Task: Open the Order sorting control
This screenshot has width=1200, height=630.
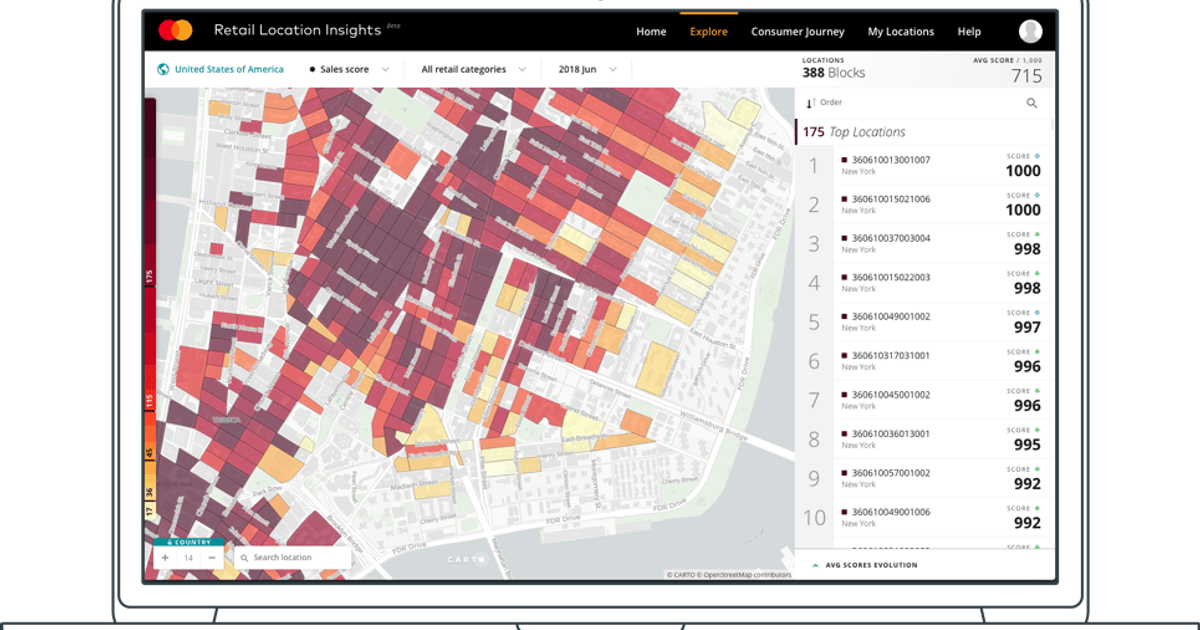Action: pyautogui.click(x=824, y=103)
